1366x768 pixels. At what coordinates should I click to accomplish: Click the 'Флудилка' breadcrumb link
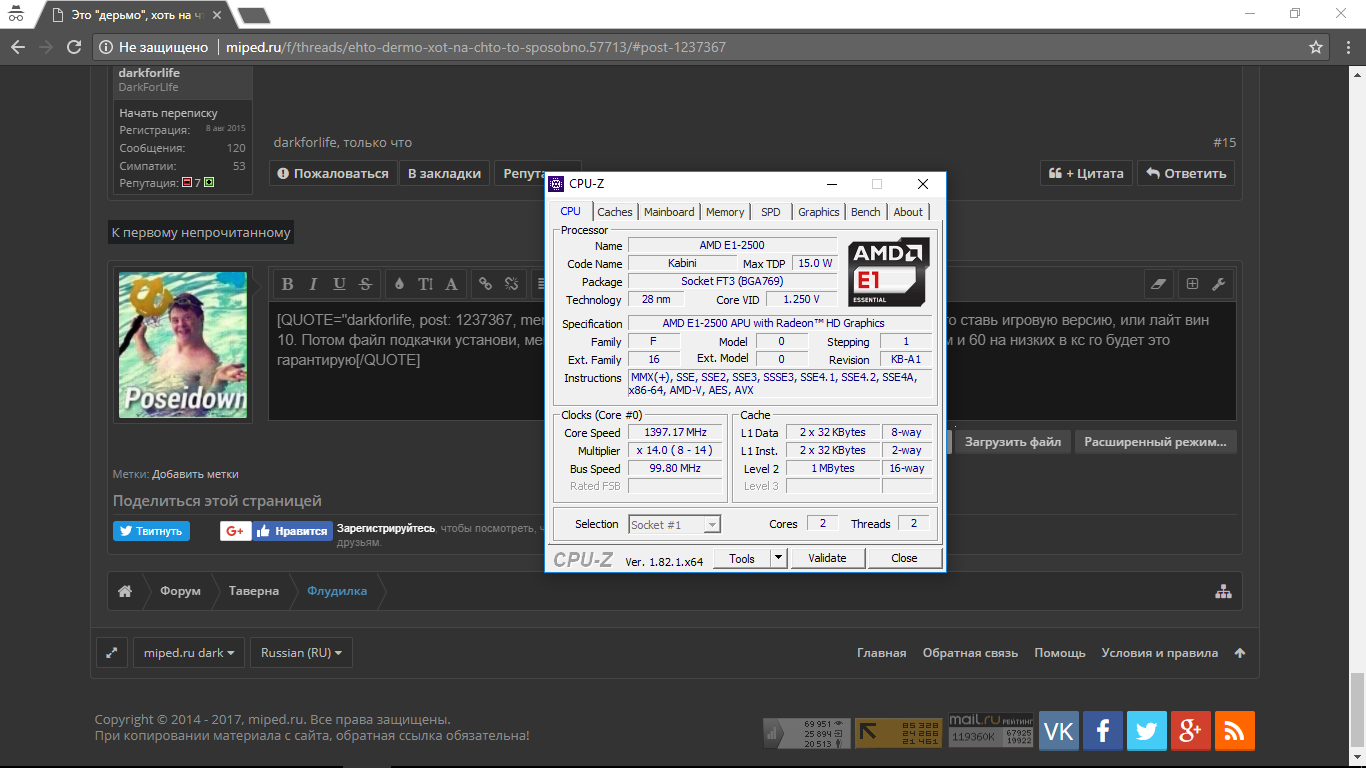(x=337, y=591)
